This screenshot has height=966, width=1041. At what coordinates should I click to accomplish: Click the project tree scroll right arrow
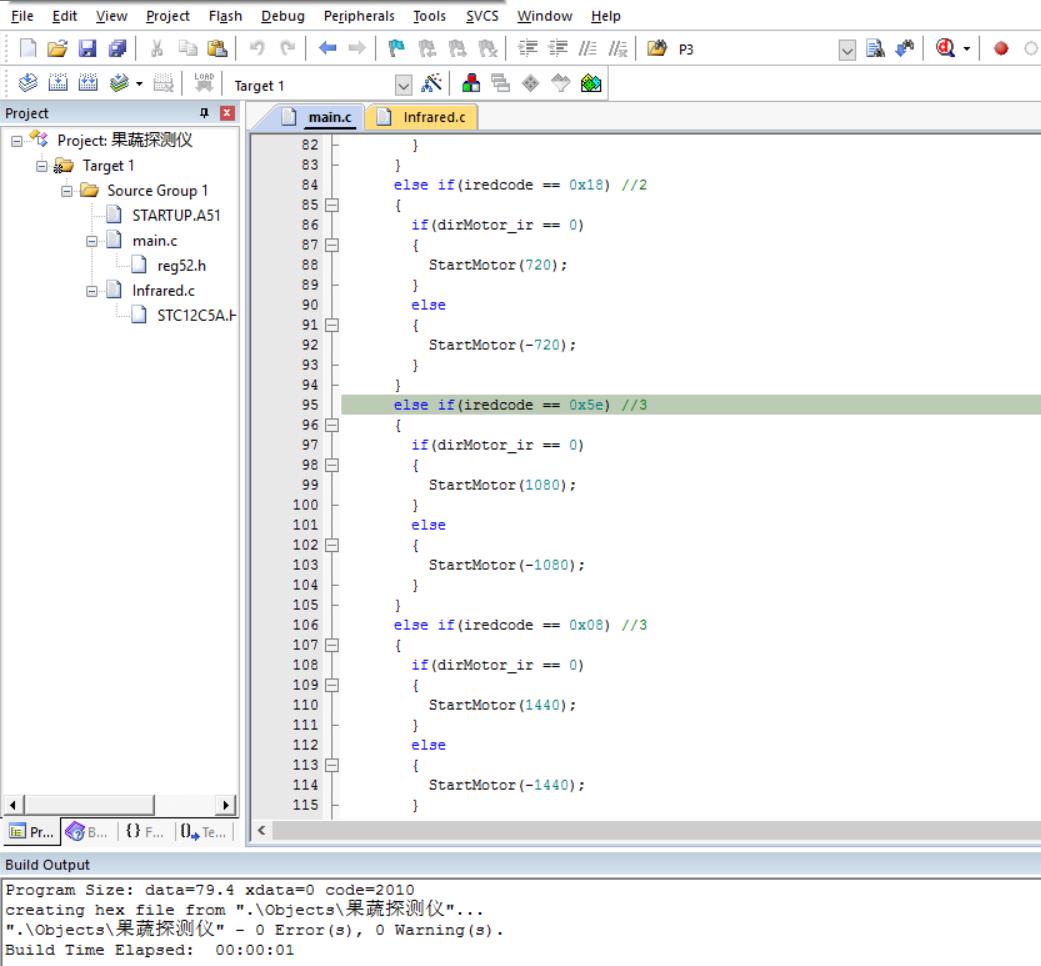[226, 805]
